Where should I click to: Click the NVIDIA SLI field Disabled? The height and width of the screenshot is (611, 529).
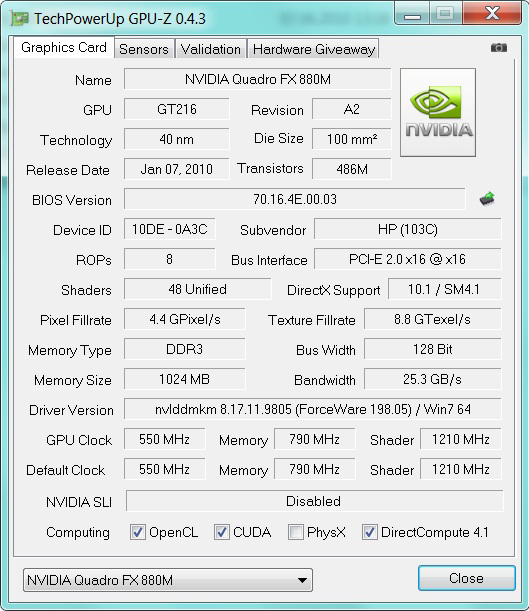(x=314, y=501)
